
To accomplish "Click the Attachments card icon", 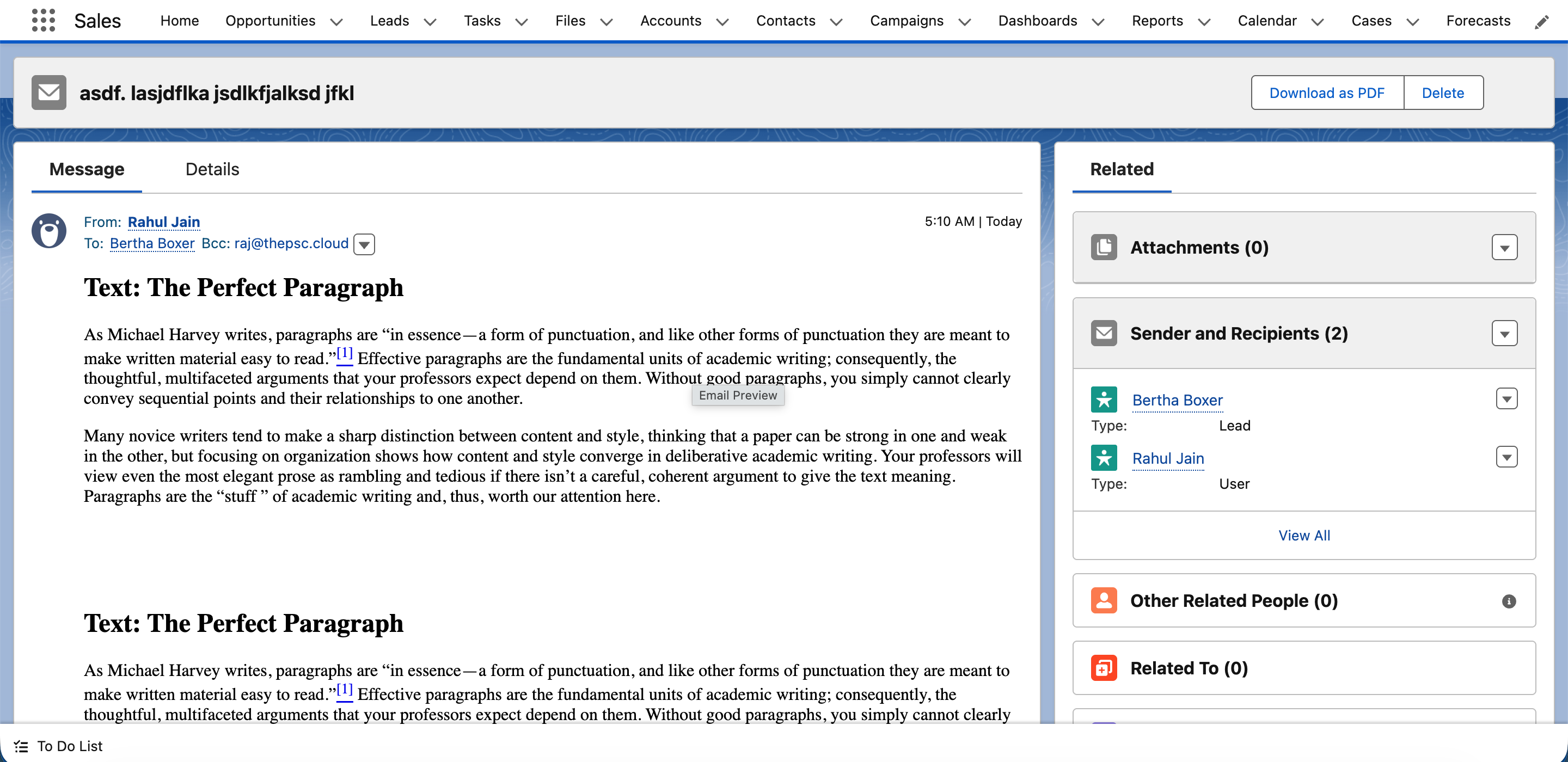I will pos(1104,247).
